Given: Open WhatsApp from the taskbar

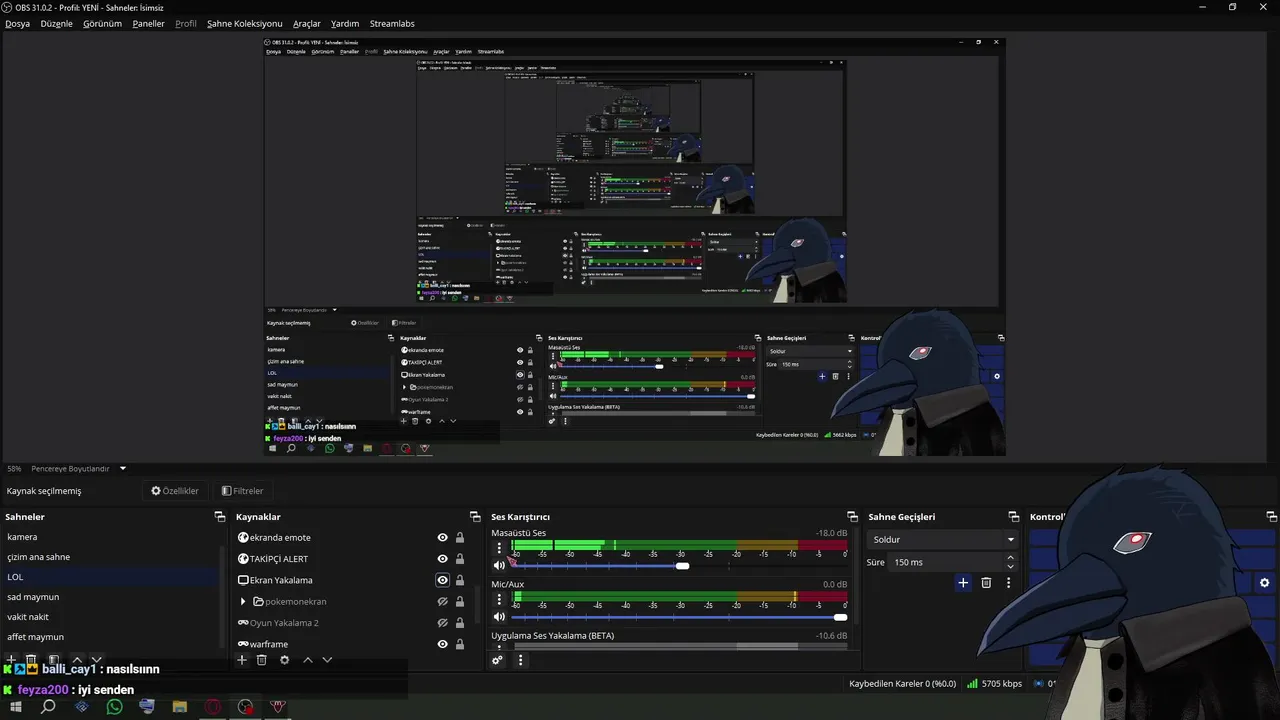Looking at the screenshot, I should [114, 707].
